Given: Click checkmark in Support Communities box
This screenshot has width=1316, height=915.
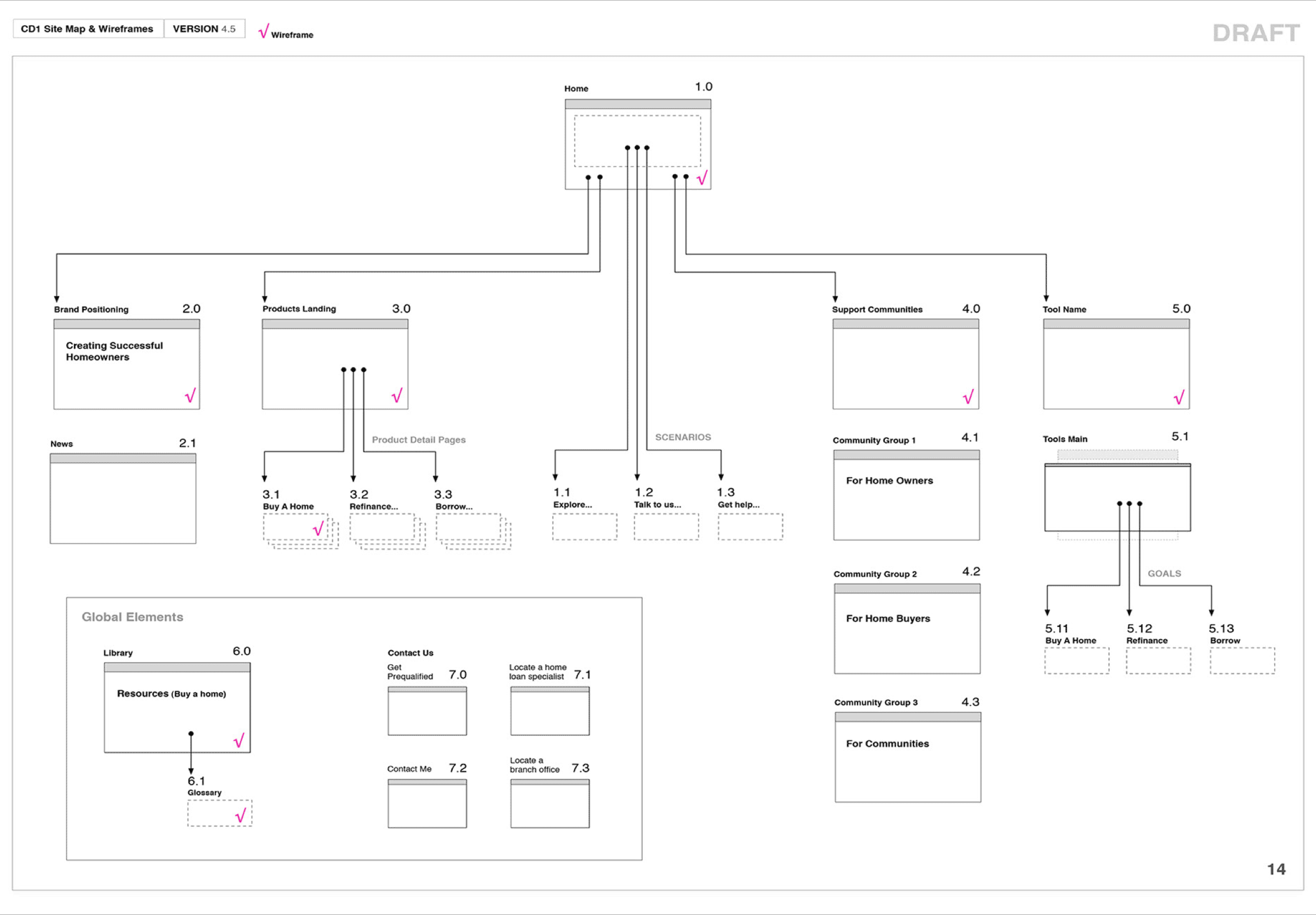Looking at the screenshot, I should [x=968, y=397].
